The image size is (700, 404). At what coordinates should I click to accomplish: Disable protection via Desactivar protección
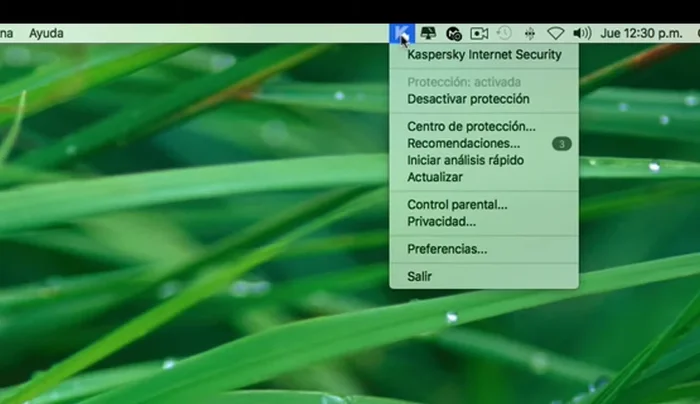coord(468,99)
